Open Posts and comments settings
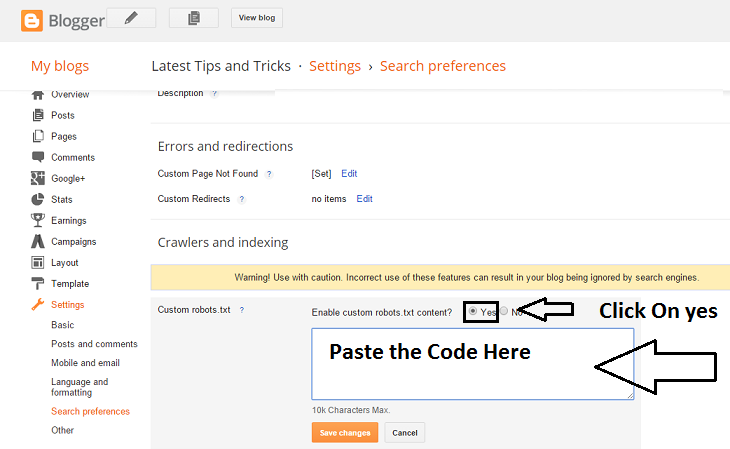 (94, 344)
